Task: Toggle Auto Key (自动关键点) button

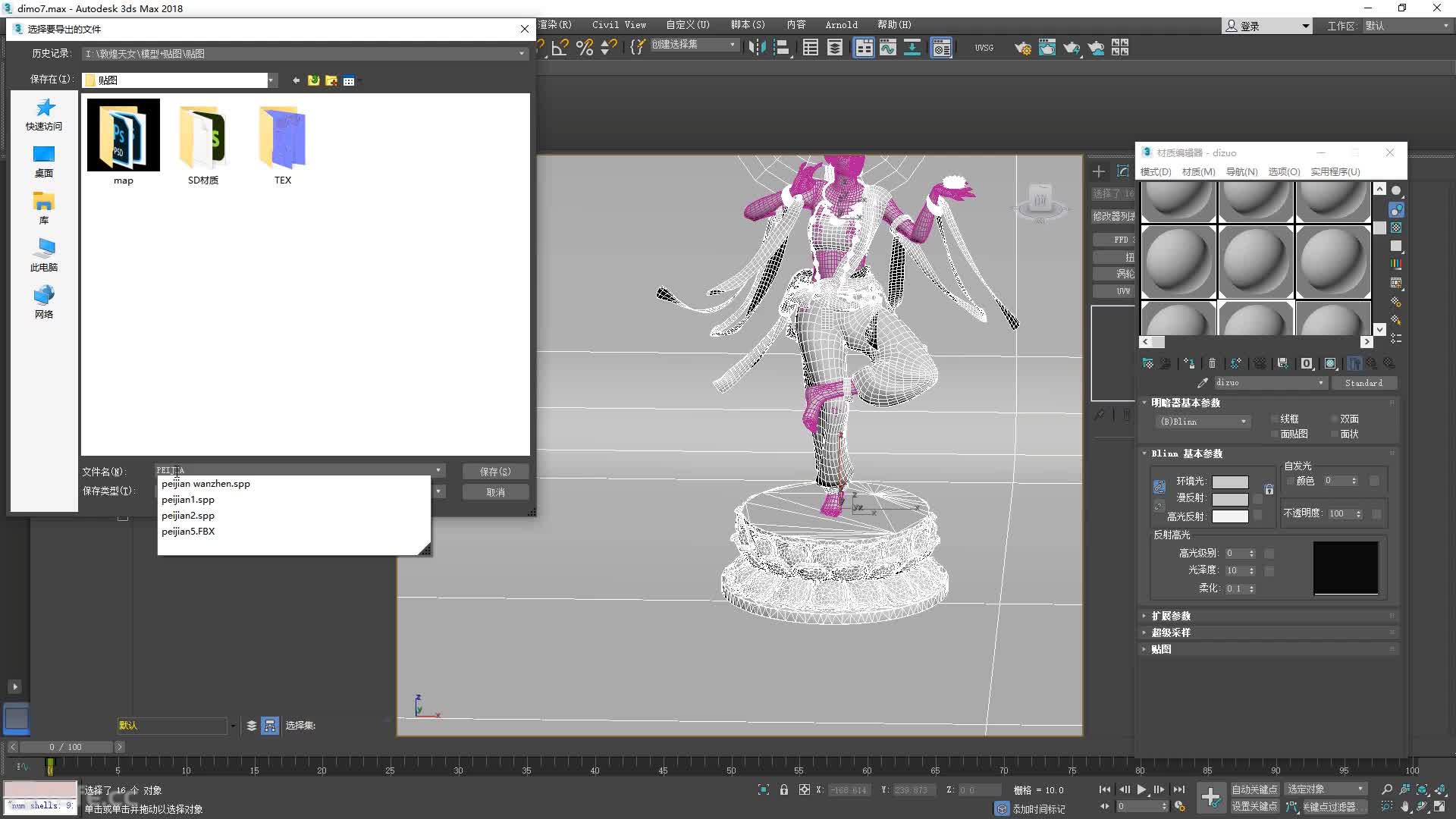Action: pos(1254,790)
